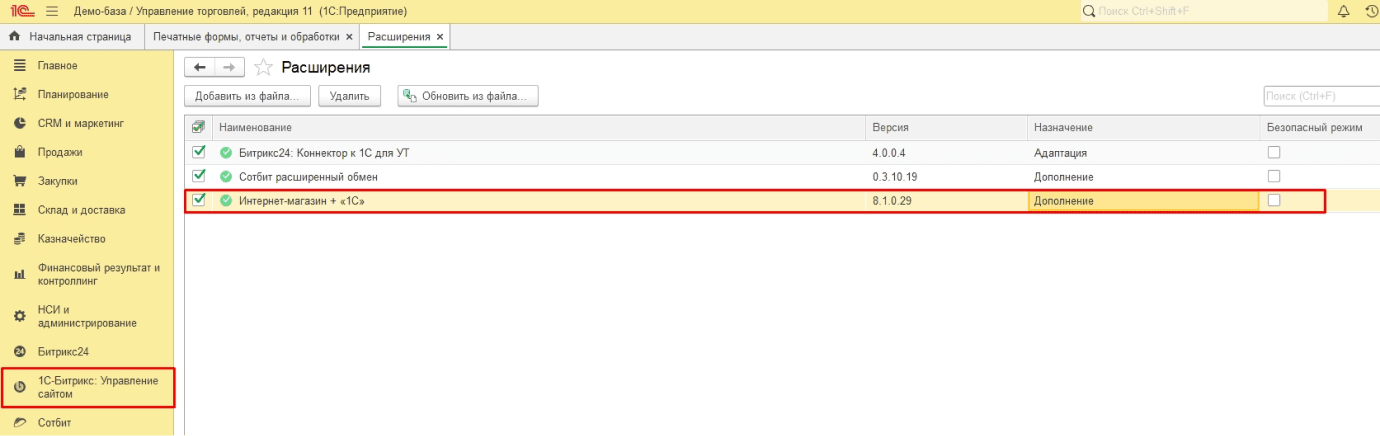Focus the list search field Ctrl+F
The height and width of the screenshot is (436, 1380).
pyautogui.click(x=1322, y=96)
